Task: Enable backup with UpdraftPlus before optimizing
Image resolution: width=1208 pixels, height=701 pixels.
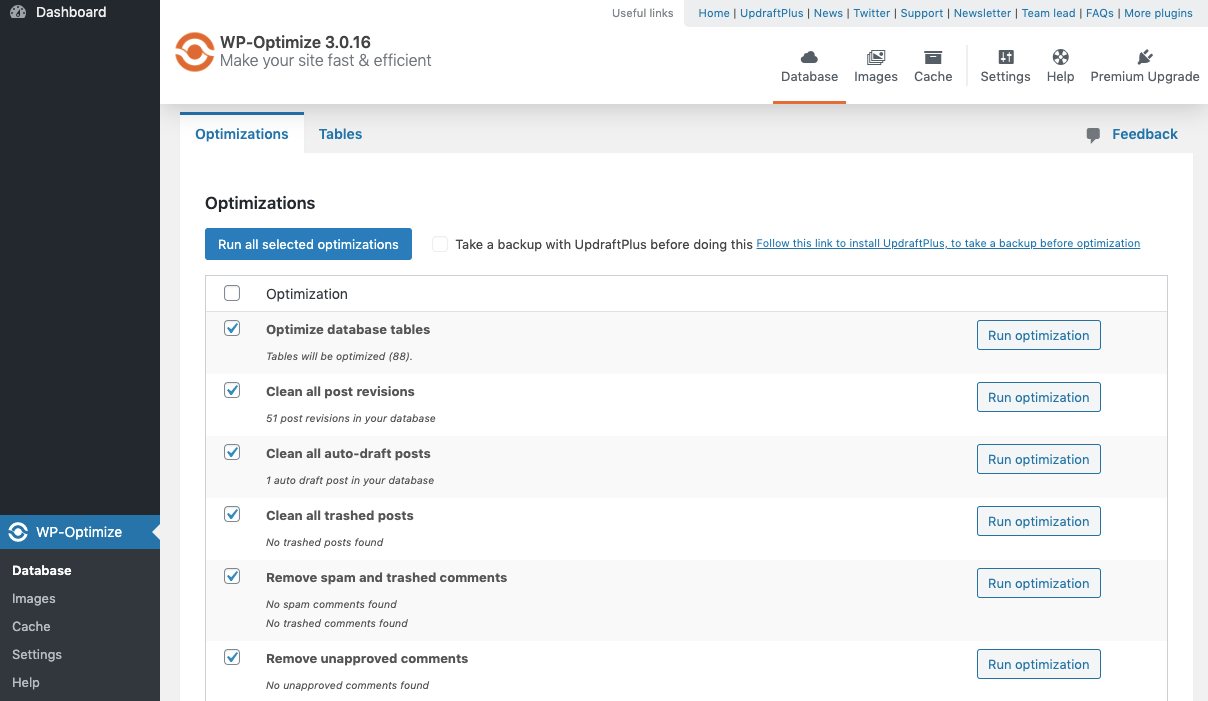Action: tap(440, 244)
